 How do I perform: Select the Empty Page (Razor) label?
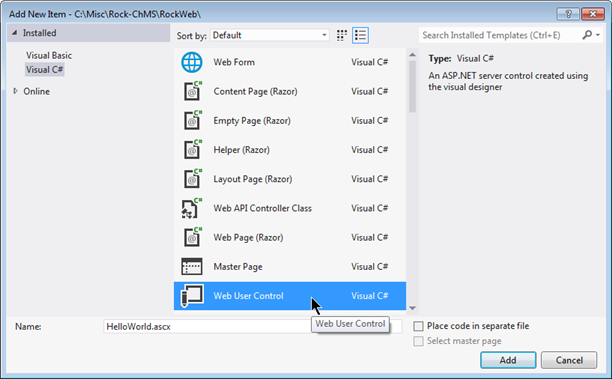point(252,121)
